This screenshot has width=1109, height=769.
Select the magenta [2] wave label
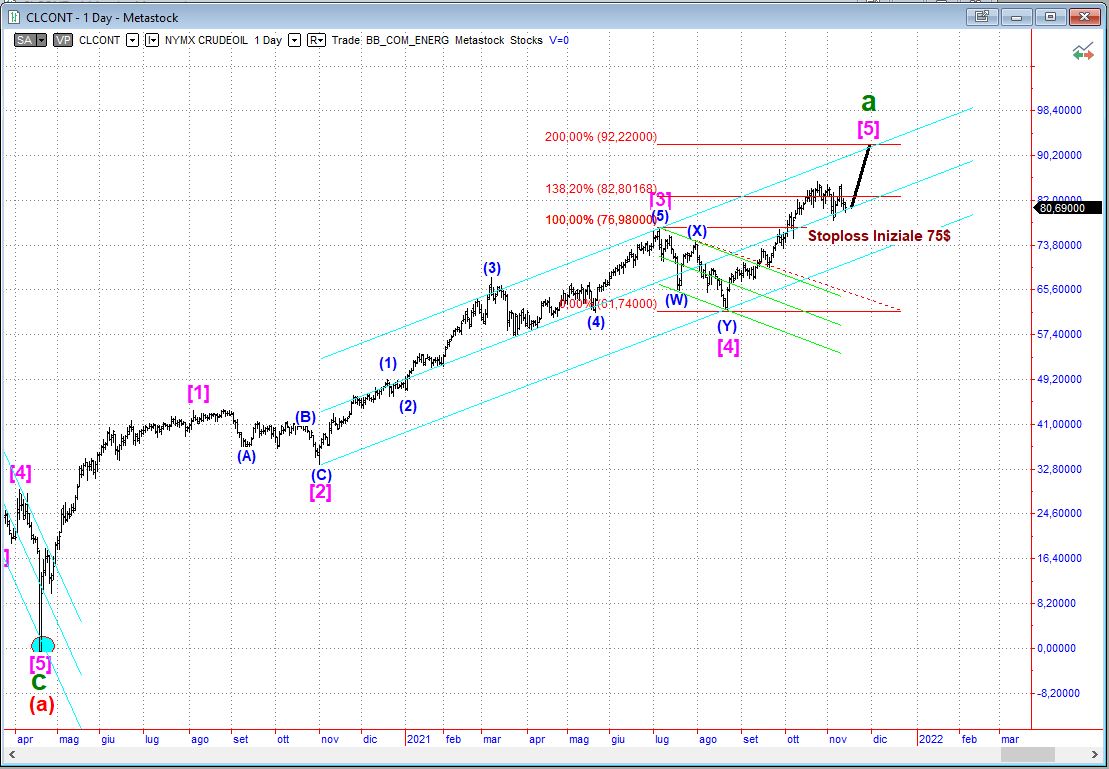click(x=320, y=492)
